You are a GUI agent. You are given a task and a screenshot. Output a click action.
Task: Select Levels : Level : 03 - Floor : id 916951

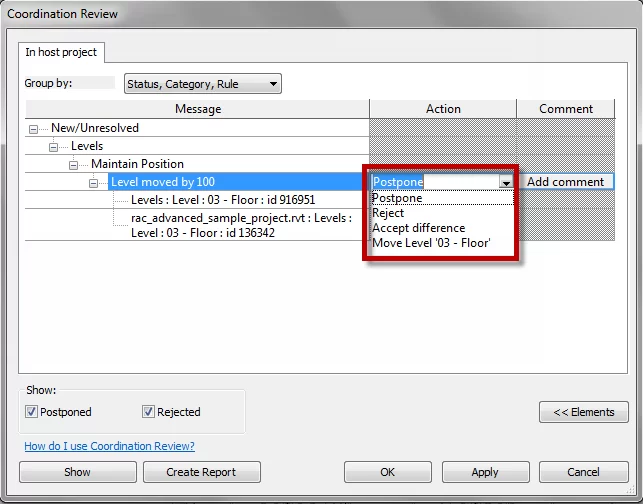(x=222, y=200)
